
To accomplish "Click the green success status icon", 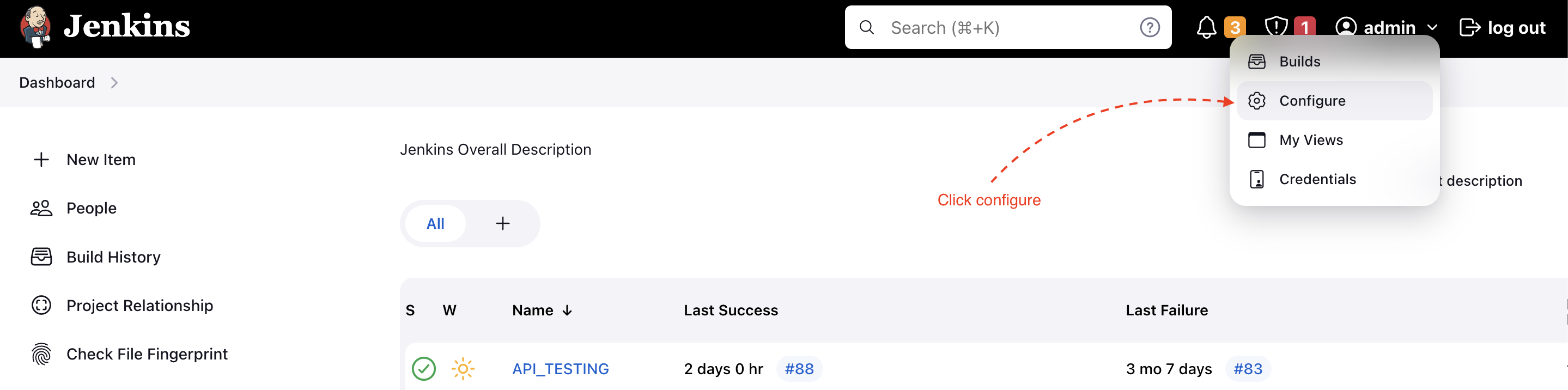I will pos(424,368).
